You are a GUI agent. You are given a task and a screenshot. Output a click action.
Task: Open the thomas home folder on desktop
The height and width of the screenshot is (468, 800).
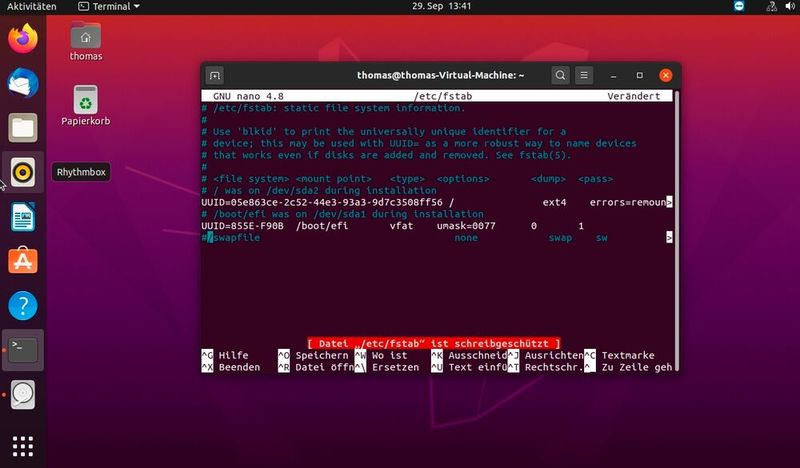click(86, 41)
